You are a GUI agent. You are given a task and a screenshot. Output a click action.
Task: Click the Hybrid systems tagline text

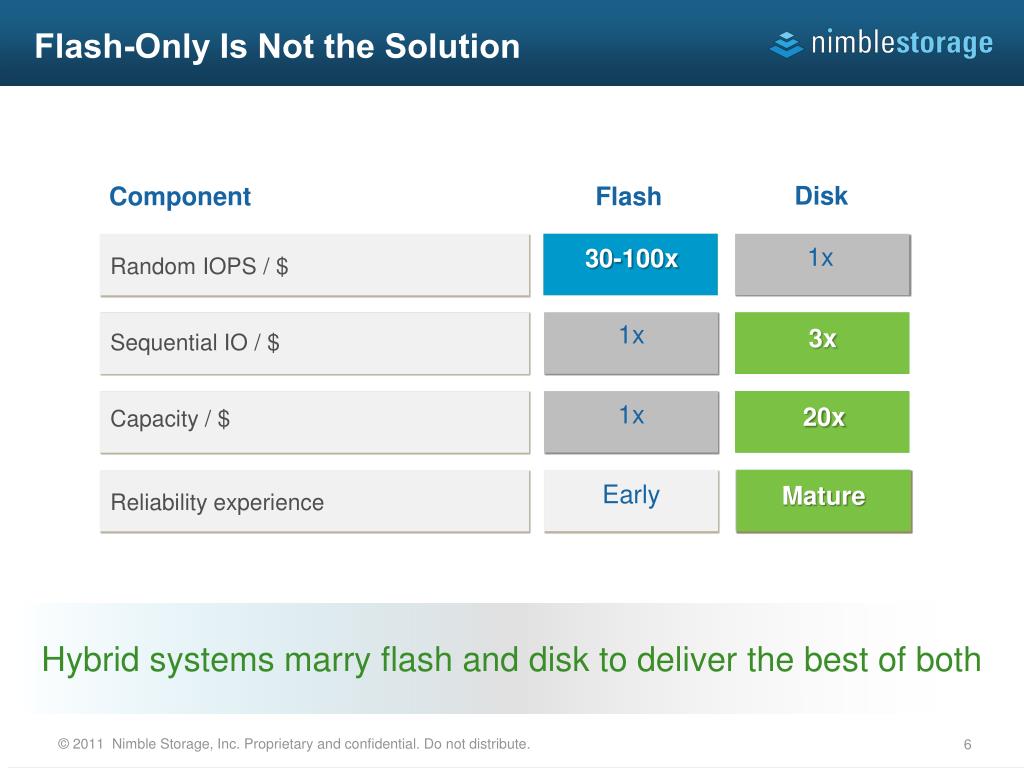coord(511,660)
